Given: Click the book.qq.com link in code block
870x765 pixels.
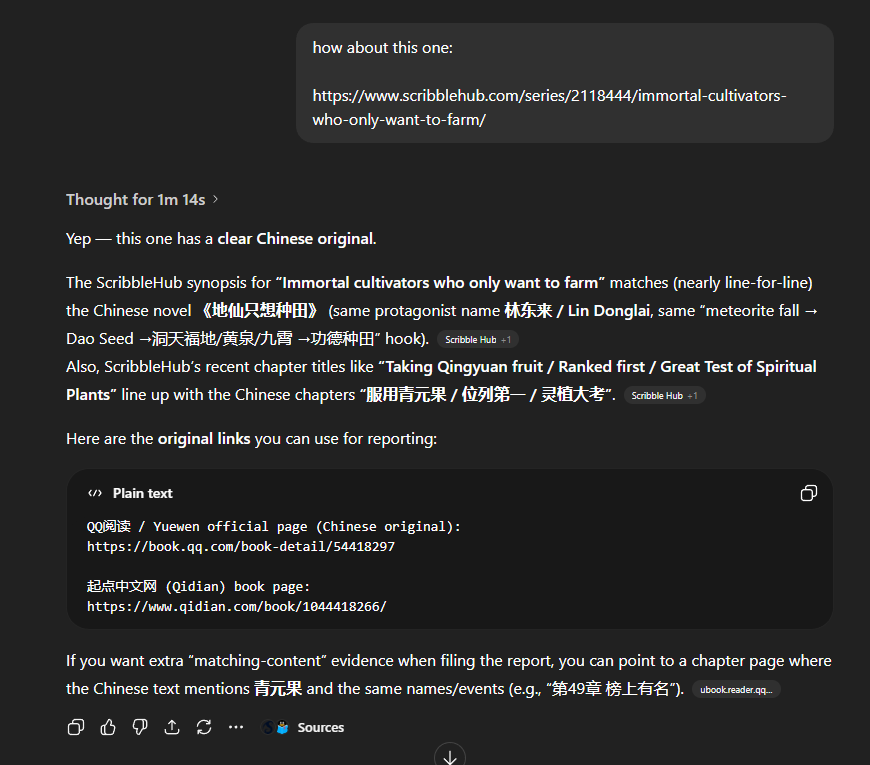Looking at the screenshot, I should pyautogui.click(x=240, y=547).
